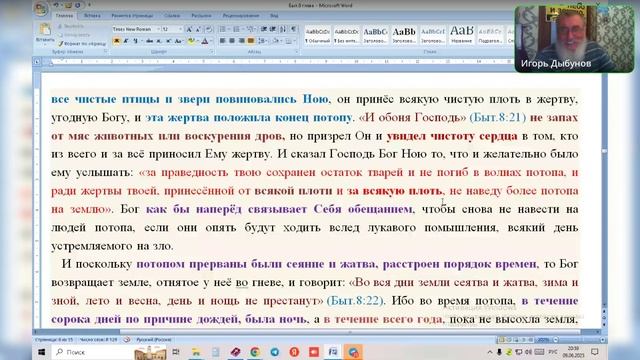This screenshot has width=640, height=360.
Task: Open the Windows Start menu
Action: [42, 352]
